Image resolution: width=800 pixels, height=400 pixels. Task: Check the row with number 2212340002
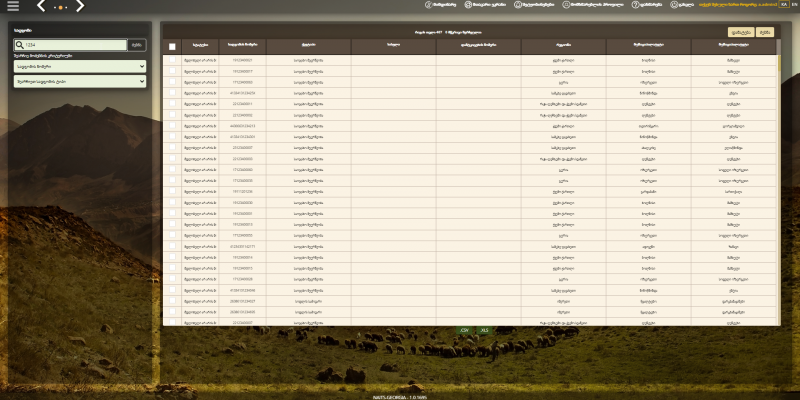pyautogui.click(x=172, y=114)
